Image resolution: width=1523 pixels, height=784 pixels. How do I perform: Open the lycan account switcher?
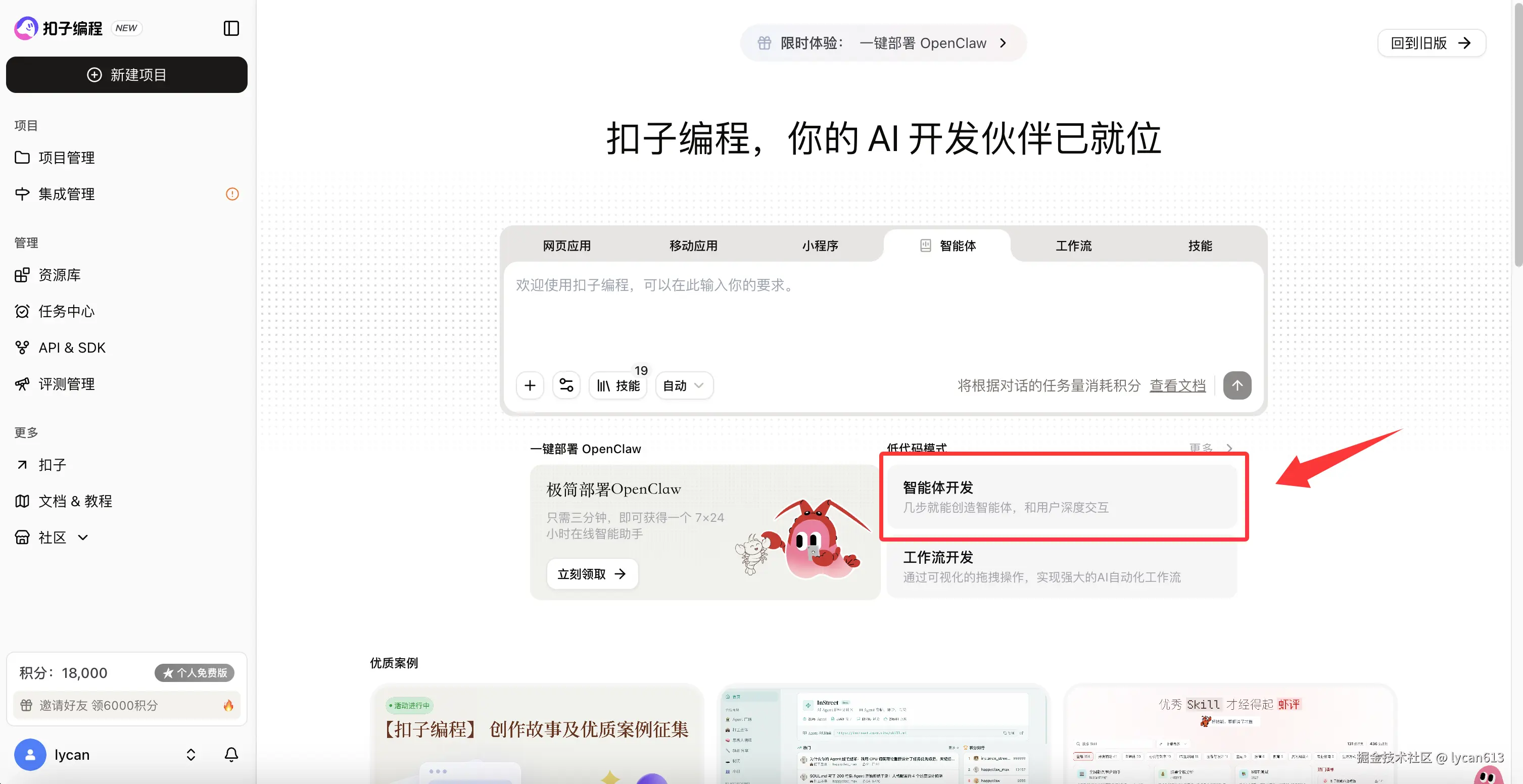[191, 754]
